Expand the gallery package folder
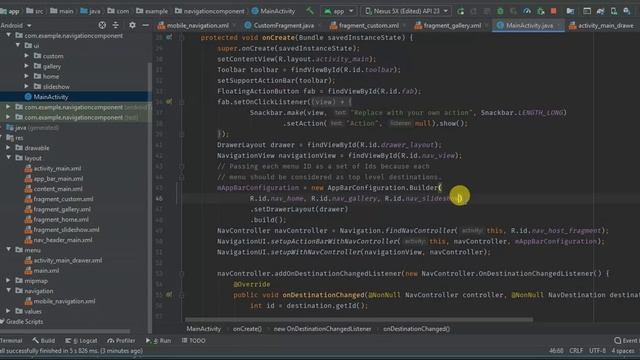This screenshot has height=360, width=640. click(x=27, y=66)
